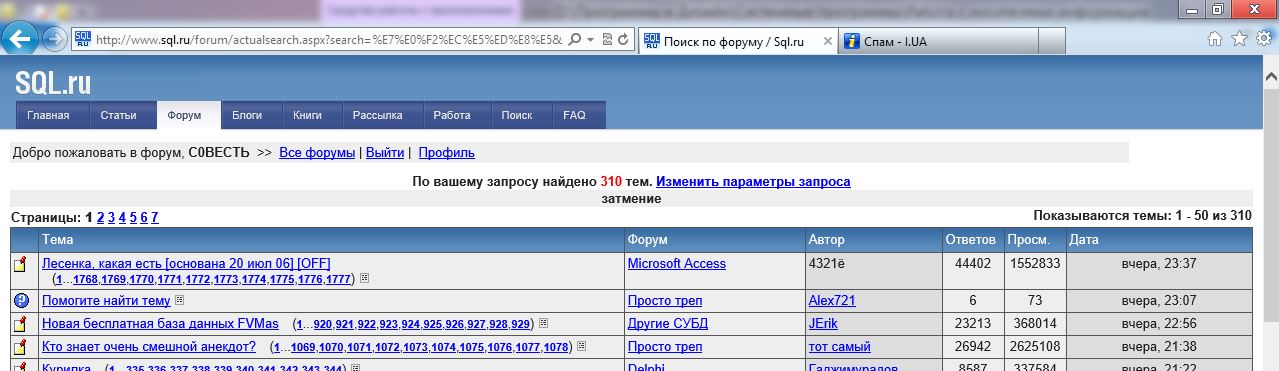The height and width of the screenshot is (371, 1279).
Task: Go to results page 7
Action: coord(155,217)
